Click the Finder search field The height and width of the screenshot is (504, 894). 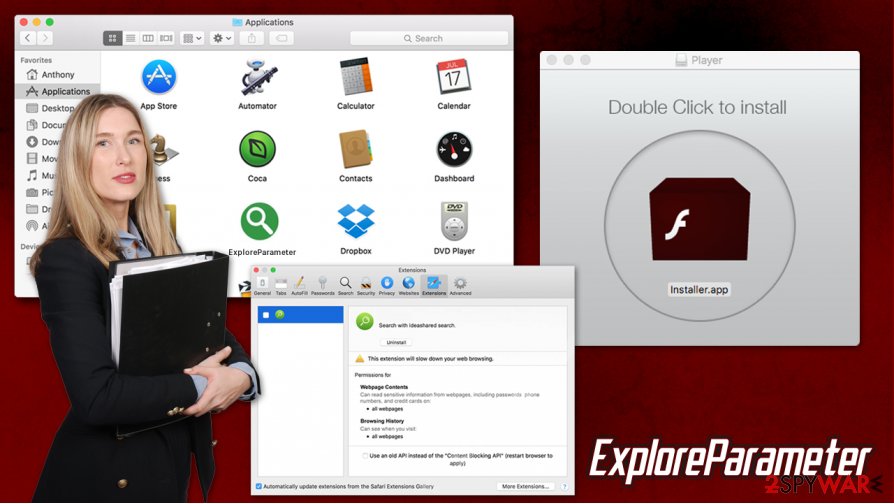429,38
